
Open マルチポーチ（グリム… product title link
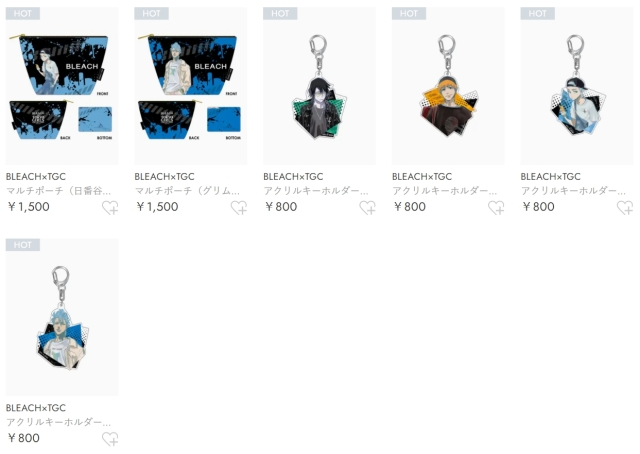pyautogui.click(x=187, y=191)
